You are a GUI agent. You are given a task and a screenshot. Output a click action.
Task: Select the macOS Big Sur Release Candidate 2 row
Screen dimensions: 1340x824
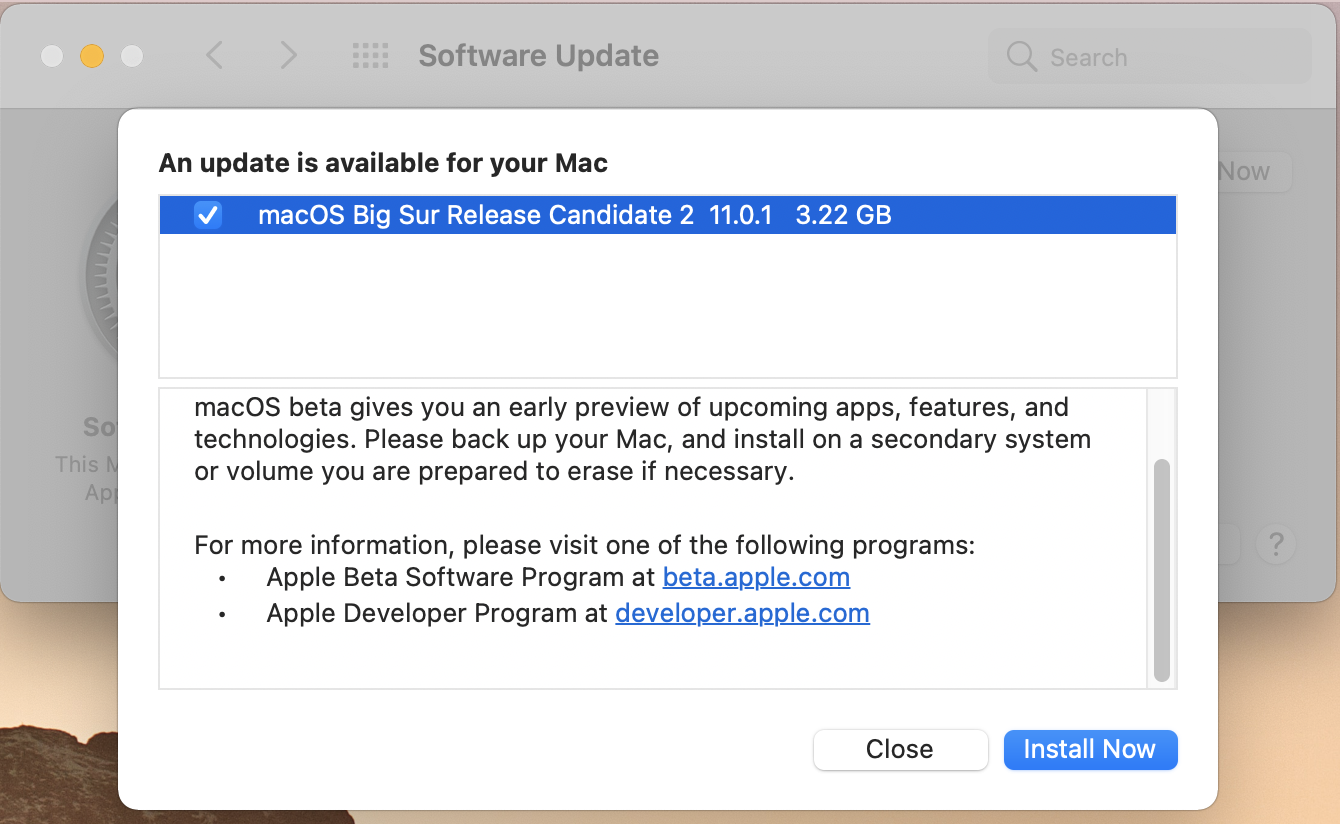coord(667,215)
